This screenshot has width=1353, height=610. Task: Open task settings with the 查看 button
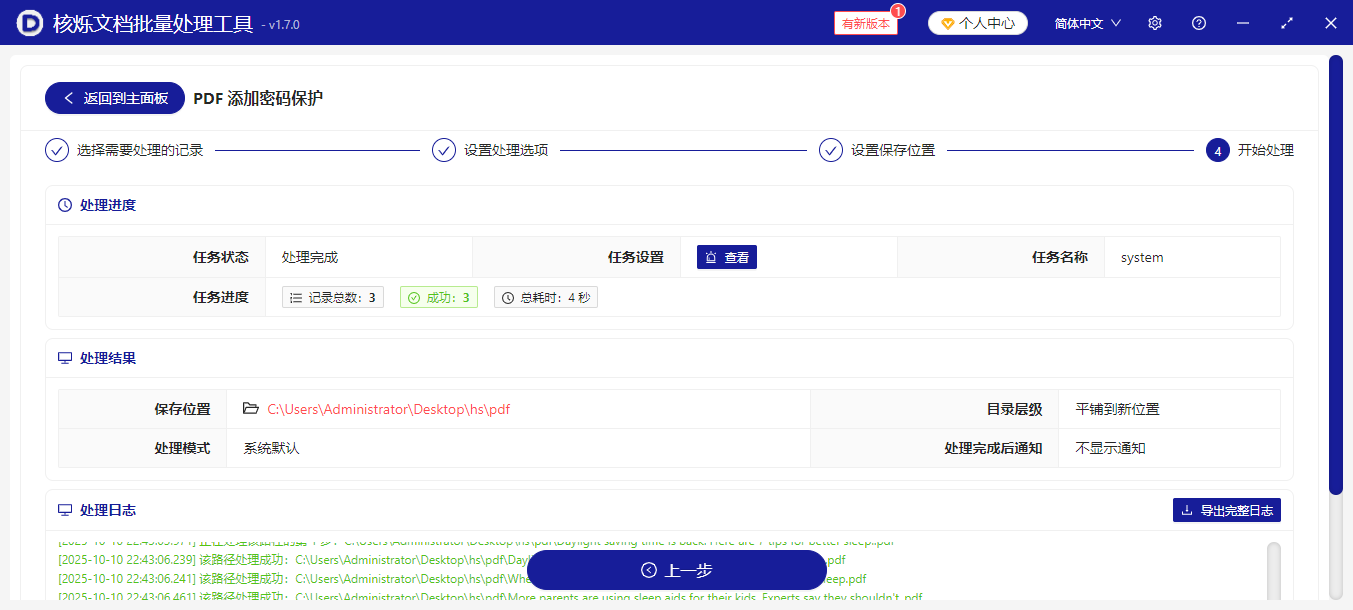click(726, 256)
